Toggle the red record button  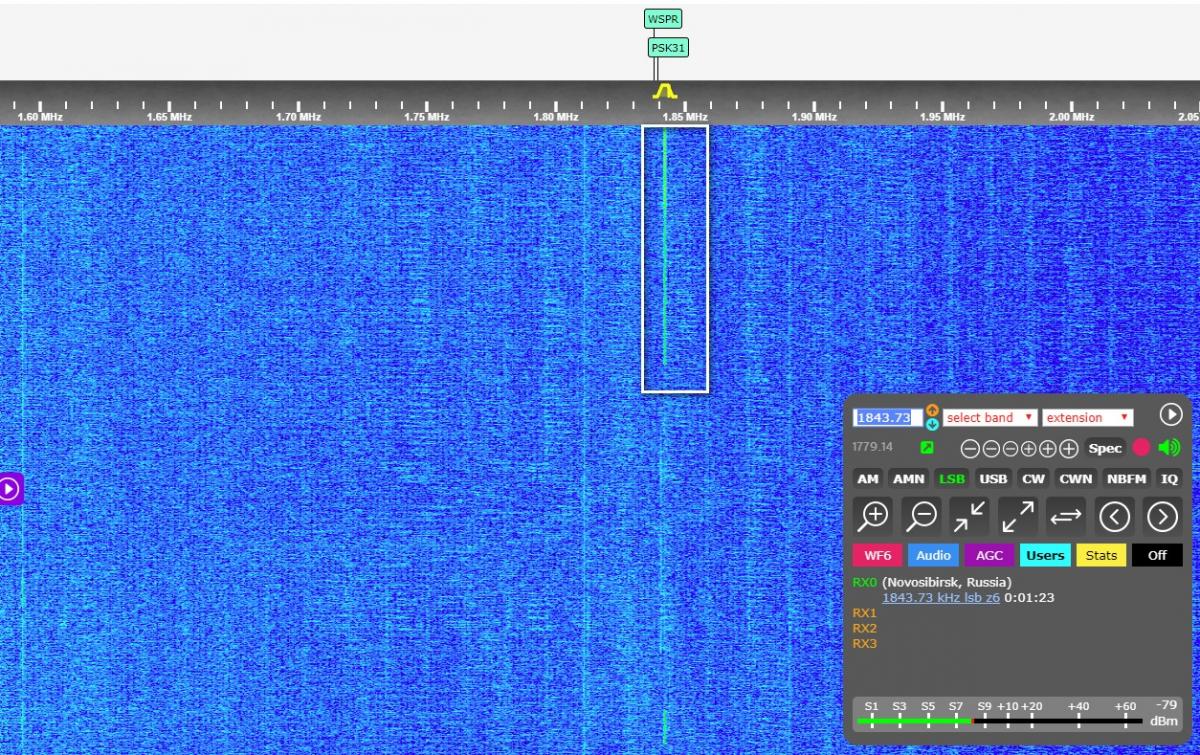(x=1141, y=448)
